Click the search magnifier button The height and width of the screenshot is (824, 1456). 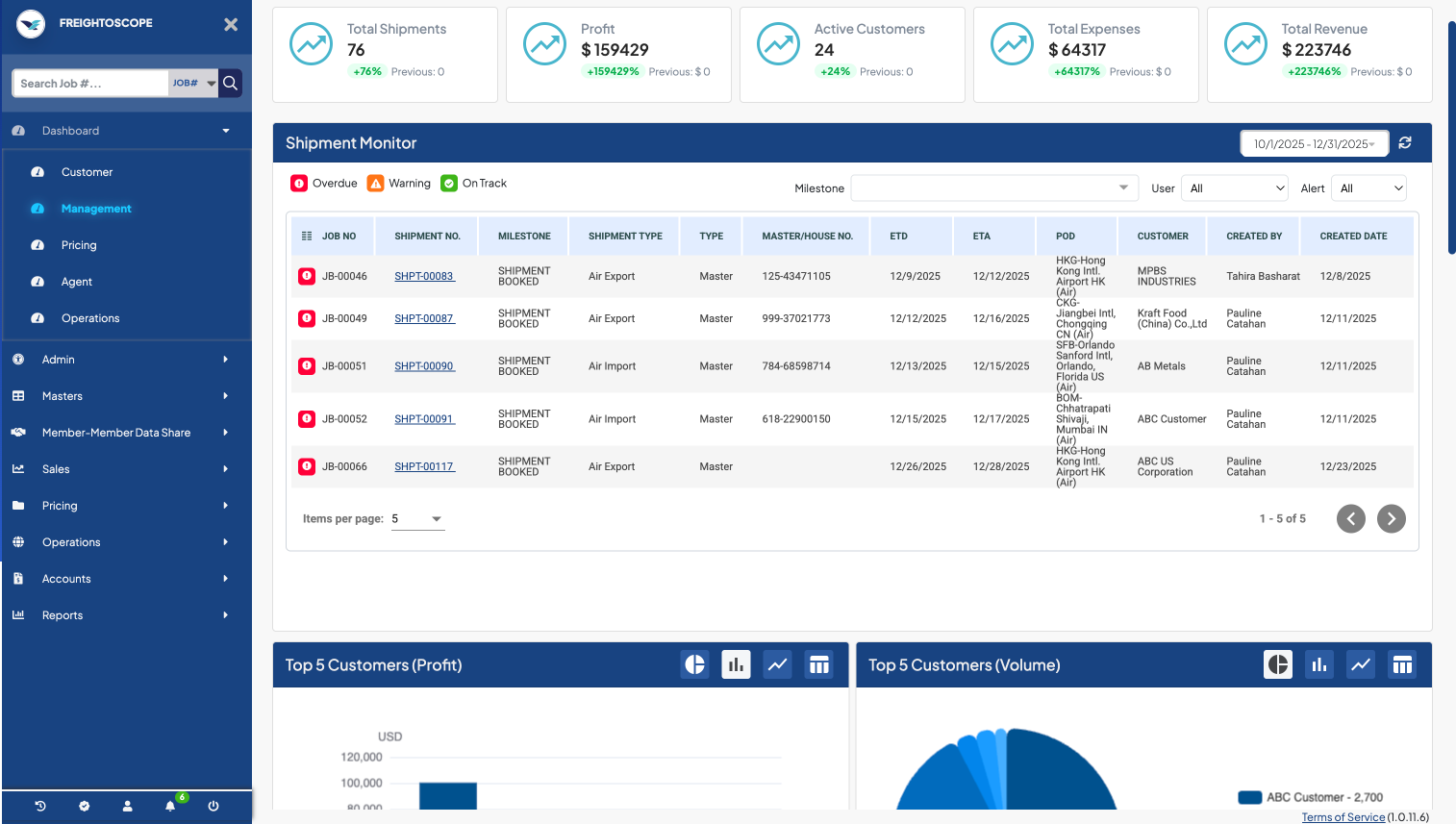(230, 84)
